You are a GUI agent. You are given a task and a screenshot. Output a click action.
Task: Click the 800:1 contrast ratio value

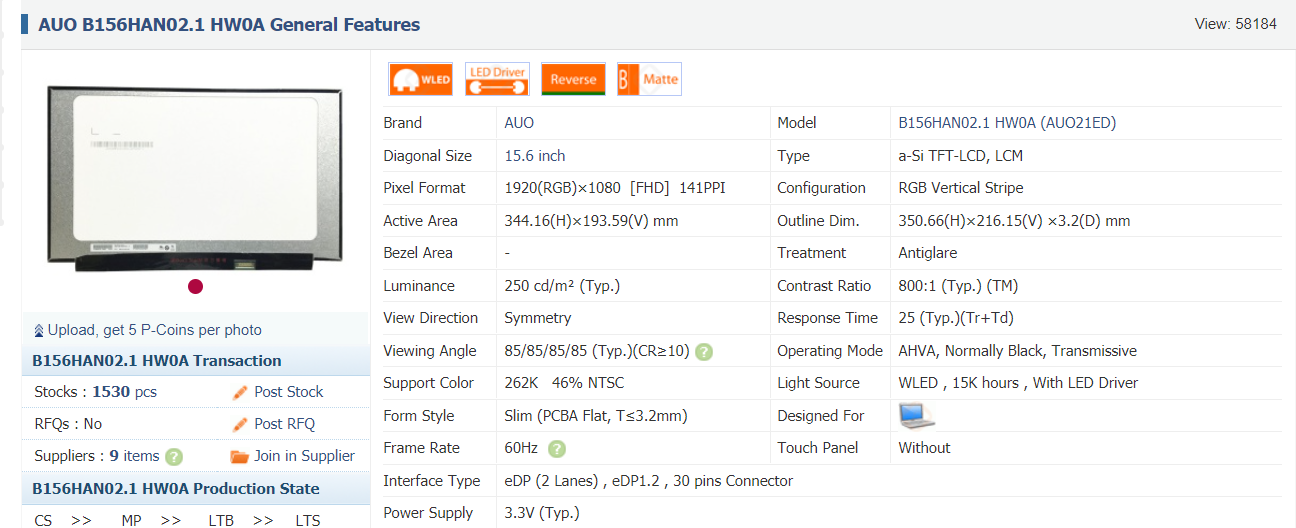(x=958, y=286)
